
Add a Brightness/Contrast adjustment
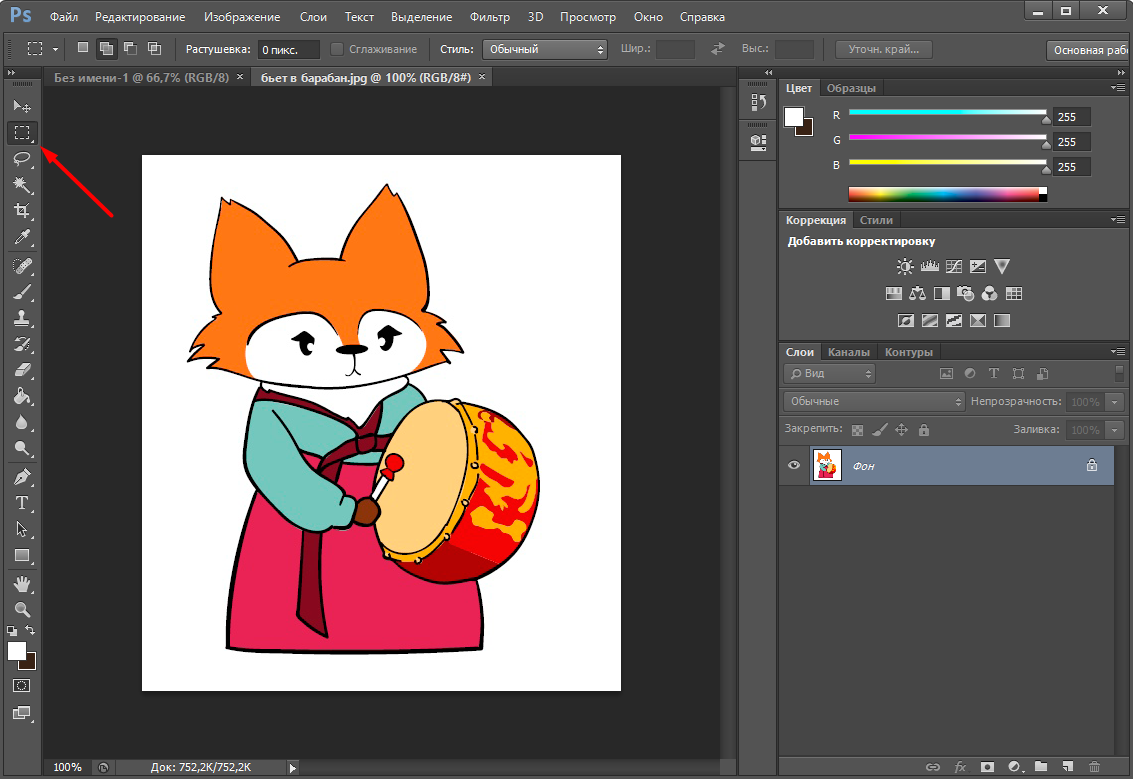(905, 267)
